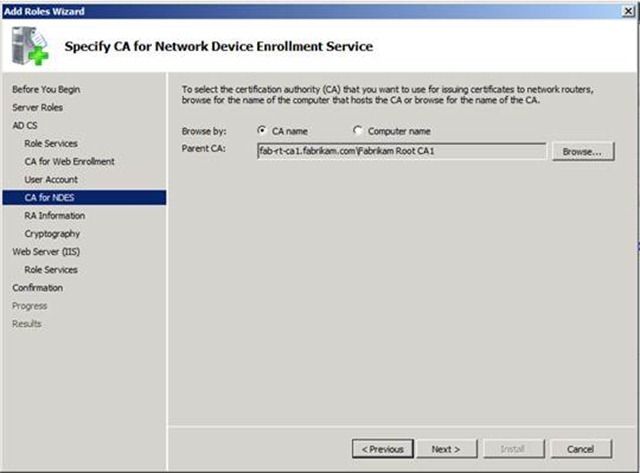Select the CA for NDES step

(84, 198)
